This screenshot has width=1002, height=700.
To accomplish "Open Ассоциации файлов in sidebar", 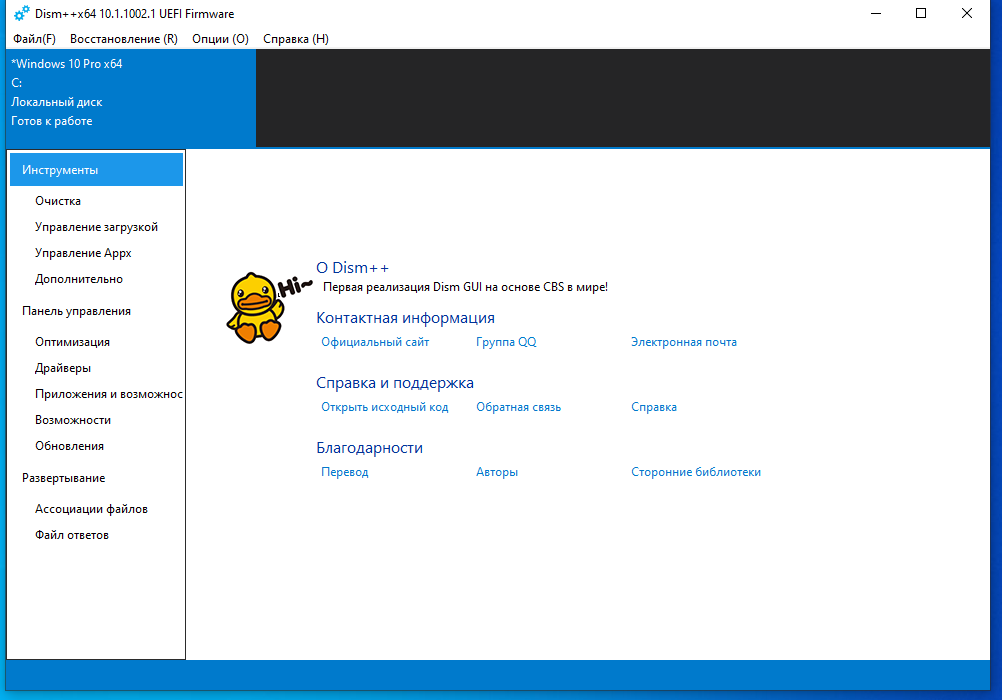I will tap(91, 509).
